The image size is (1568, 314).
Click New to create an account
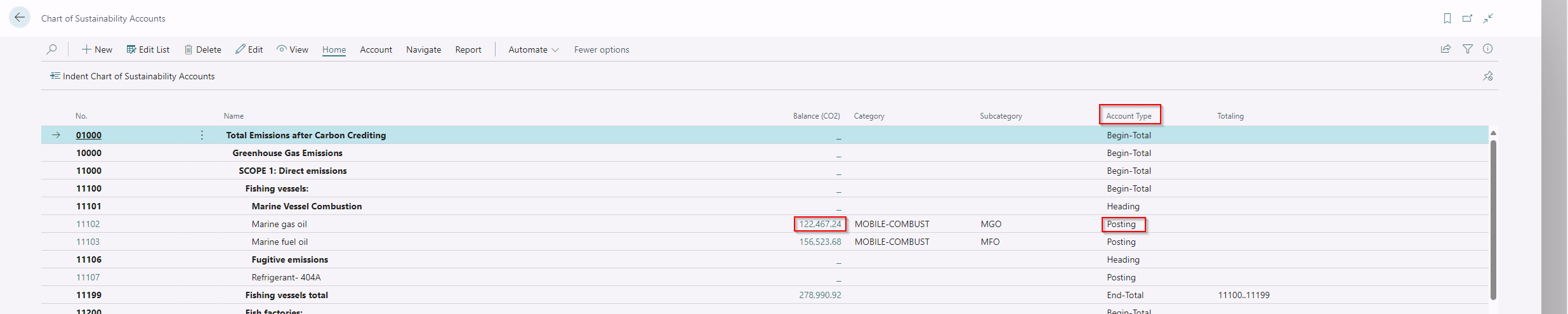click(97, 49)
